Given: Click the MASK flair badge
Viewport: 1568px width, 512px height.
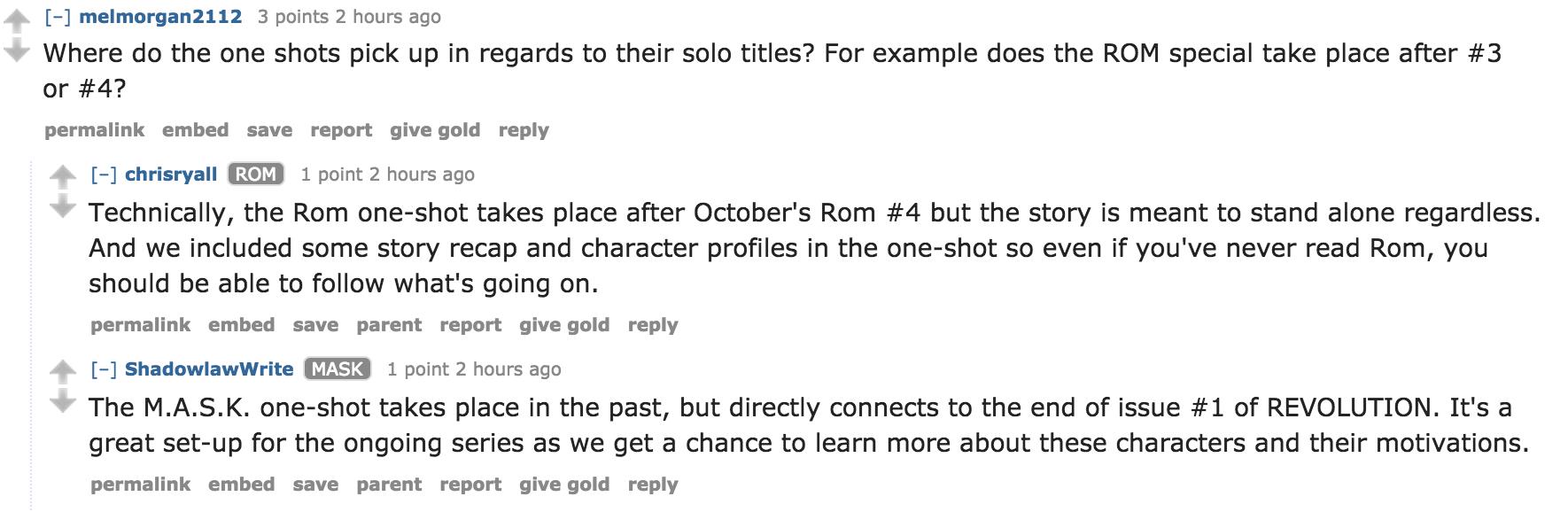Looking at the screenshot, I should point(338,369).
